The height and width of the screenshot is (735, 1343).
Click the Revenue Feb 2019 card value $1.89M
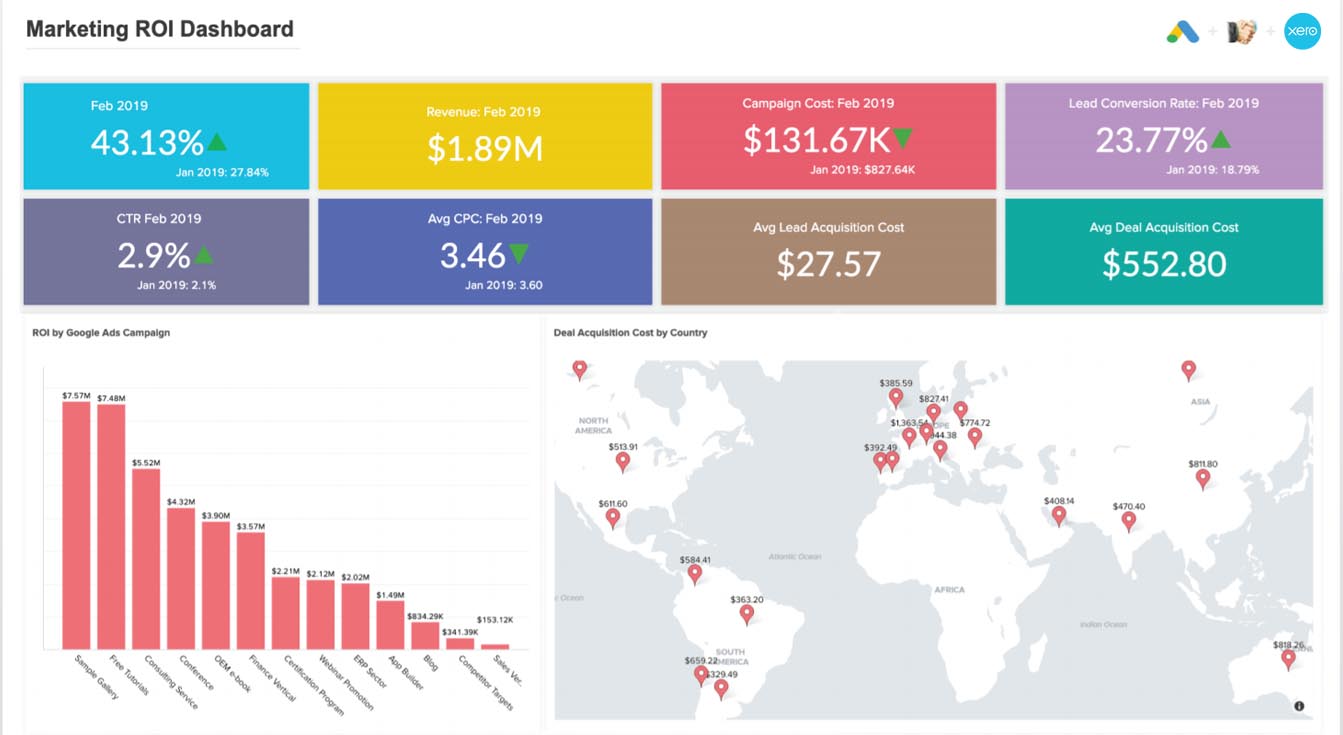pyautogui.click(x=485, y=149)
